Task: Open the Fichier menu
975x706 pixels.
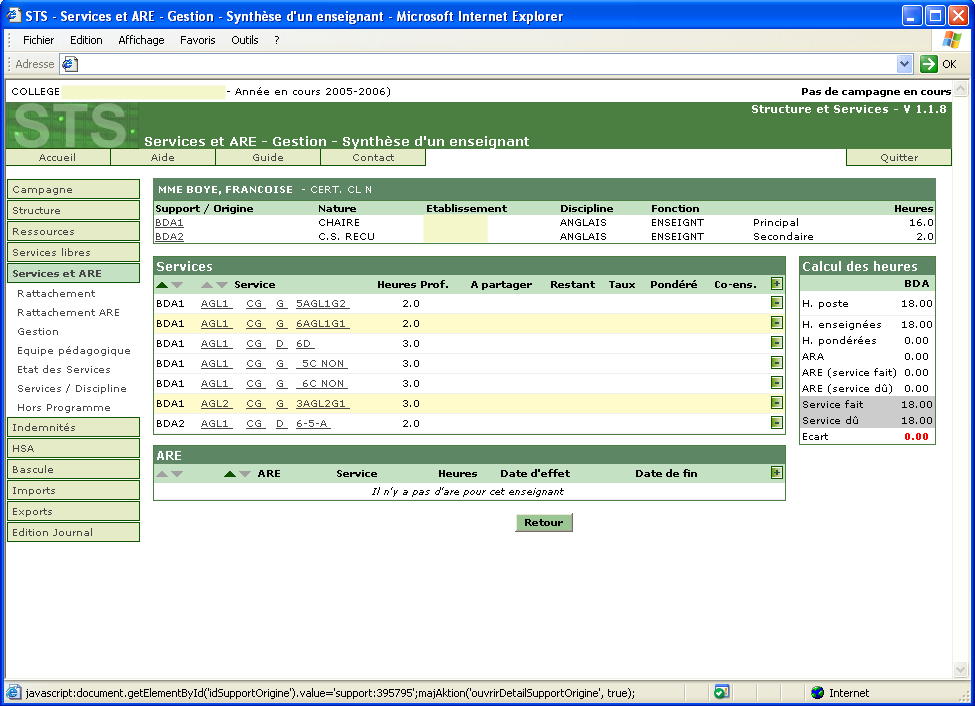Action: [x=39, y=40]
